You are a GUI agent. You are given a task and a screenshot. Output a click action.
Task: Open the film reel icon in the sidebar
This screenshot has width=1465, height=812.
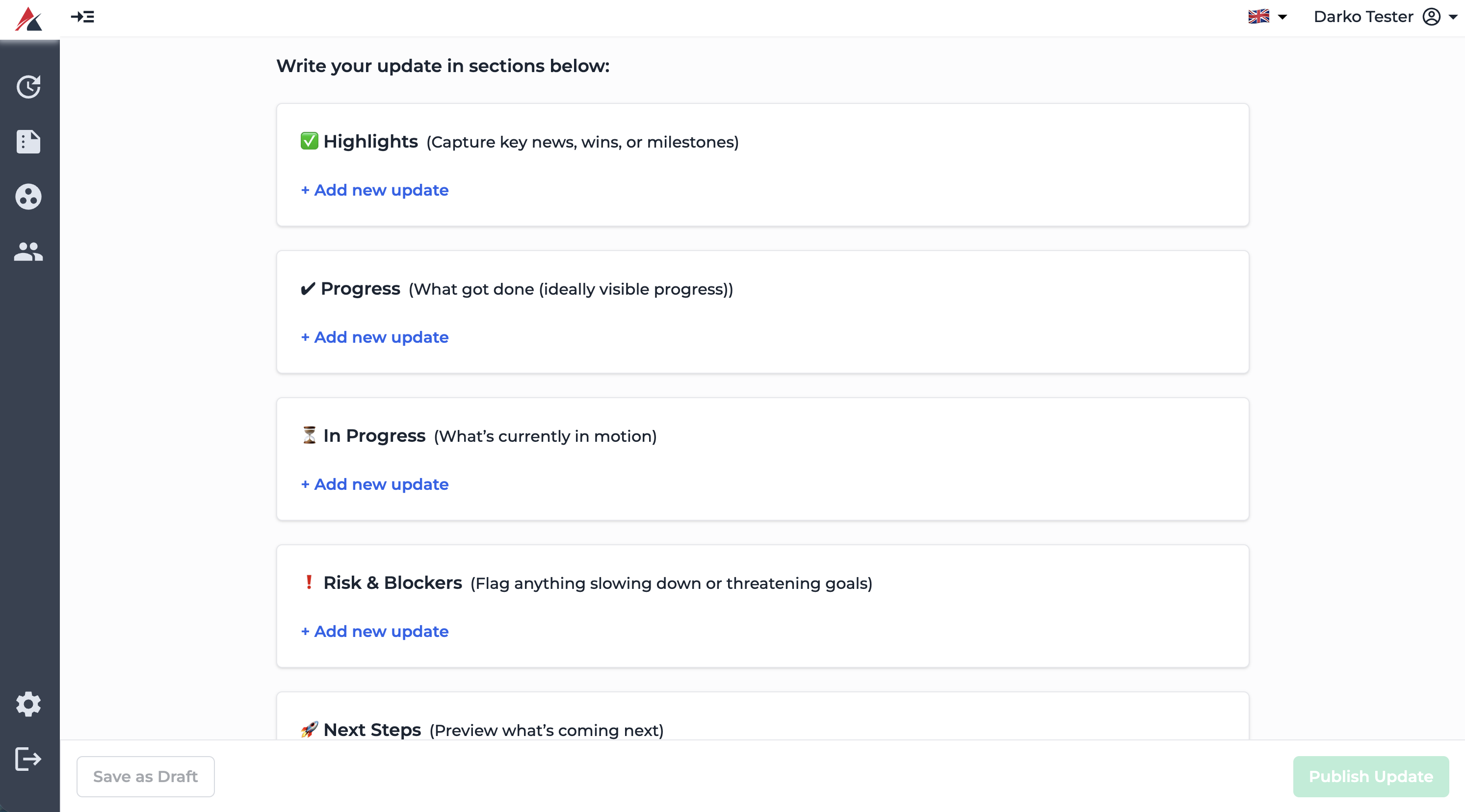pyautogui.click(x=29, y=197)
